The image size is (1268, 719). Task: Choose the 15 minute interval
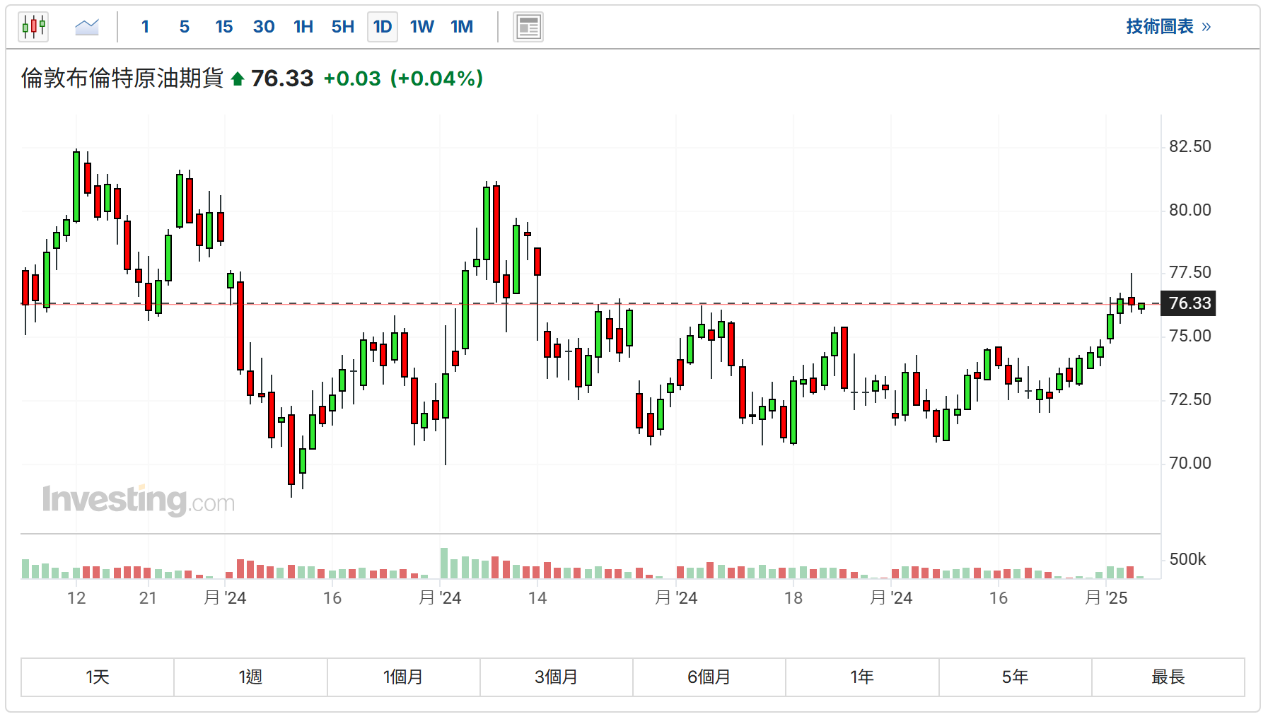pos(224,27)
